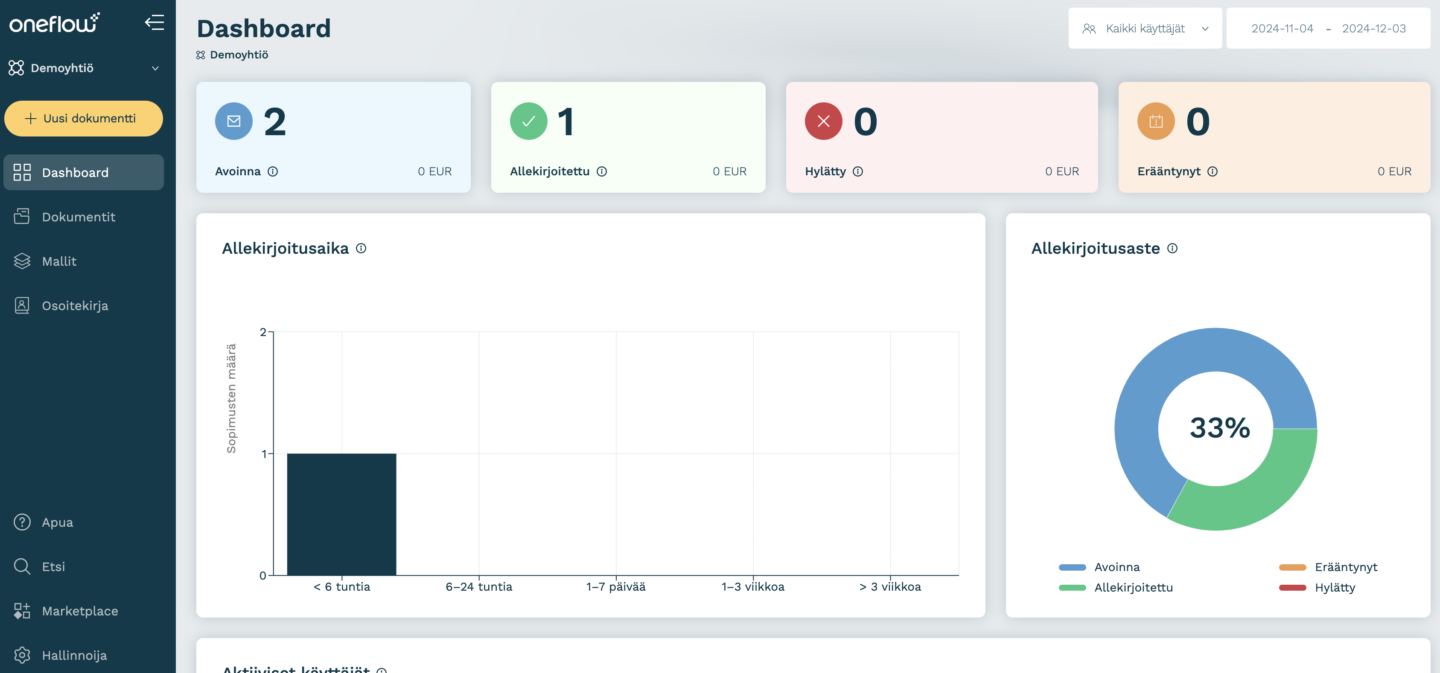Toggle the Erääntynyt legend swatch
Image resolution: width=1440 pixels, height=673 pixels.
(1292, 567)
